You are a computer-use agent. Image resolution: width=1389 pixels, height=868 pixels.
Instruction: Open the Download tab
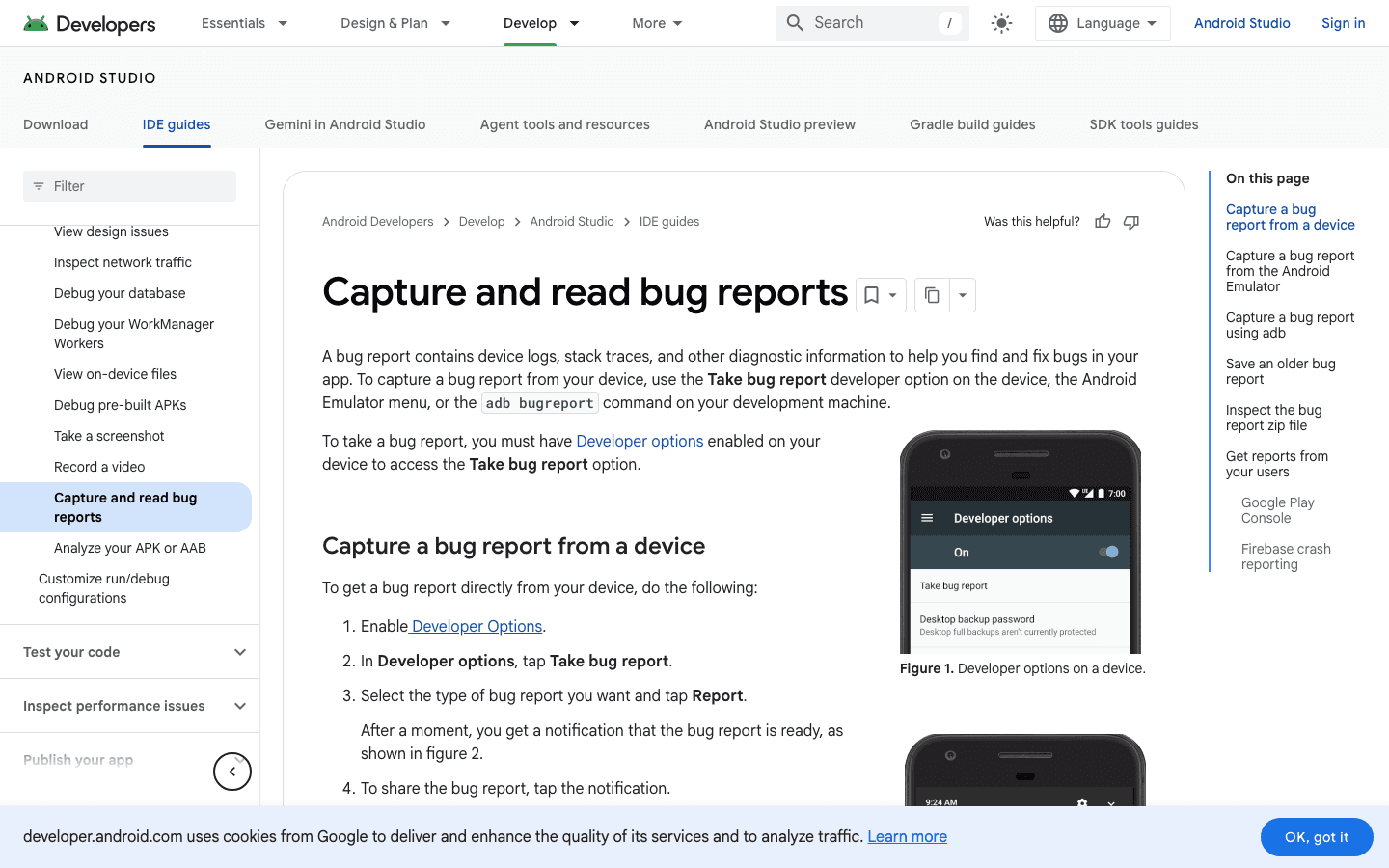coord(55,124)
